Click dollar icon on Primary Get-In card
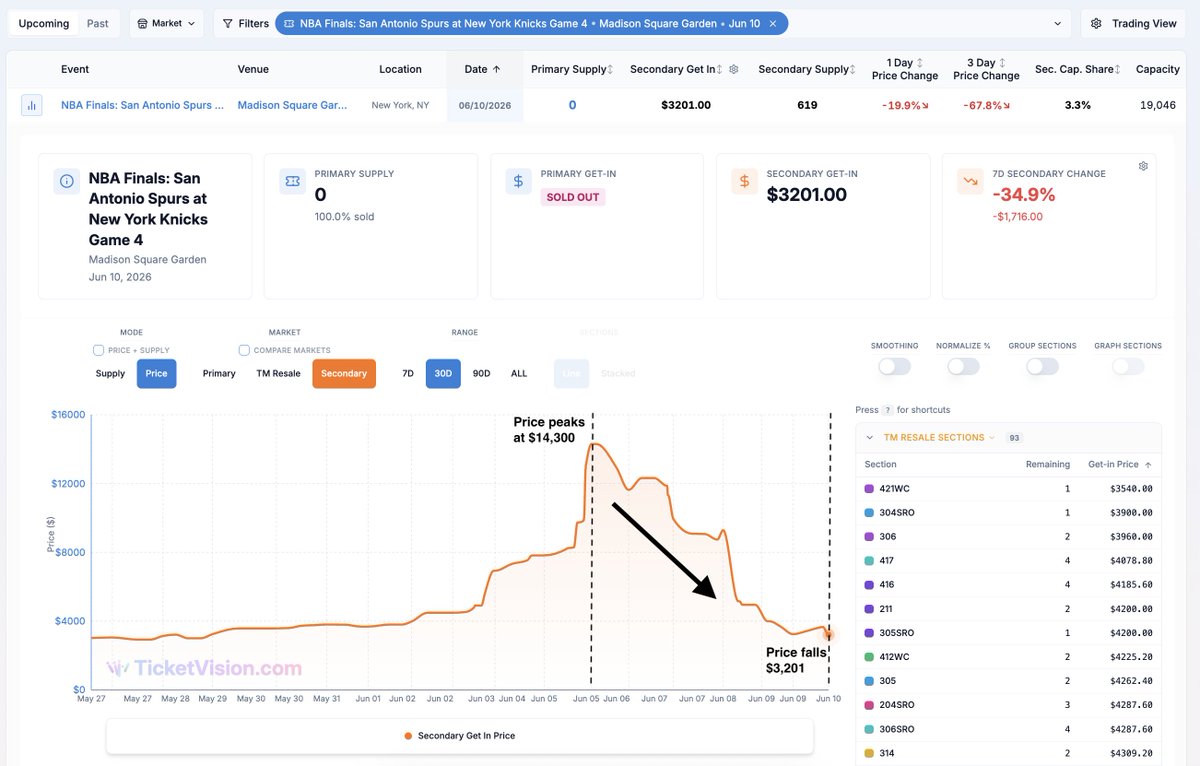 [518, 181]
